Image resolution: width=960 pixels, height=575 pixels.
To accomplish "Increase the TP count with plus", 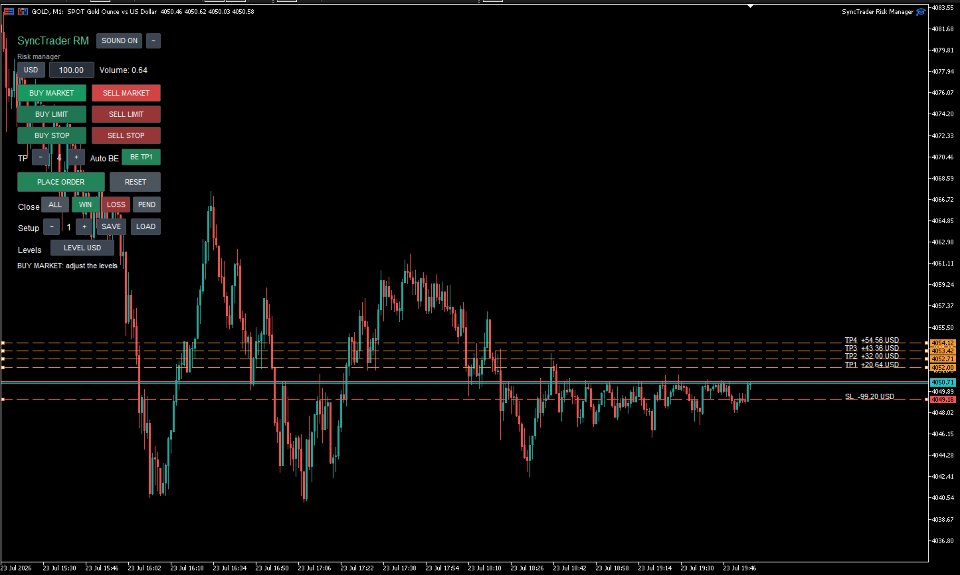I will pos(76,157).
